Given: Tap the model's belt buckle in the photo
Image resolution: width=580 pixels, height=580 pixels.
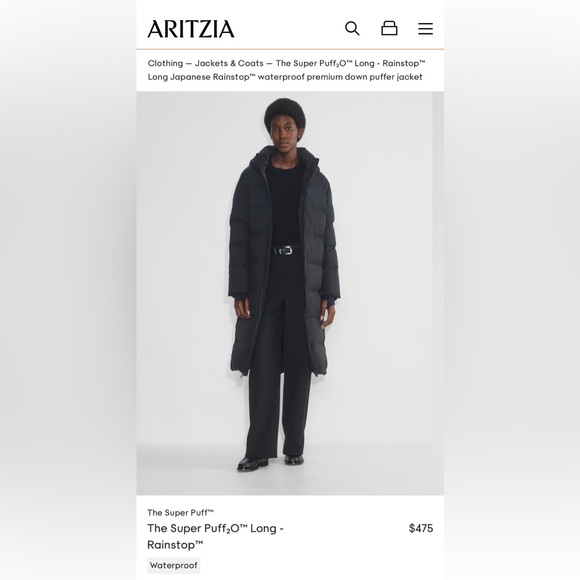Looking at the screenshot, I should coord(284,250).
